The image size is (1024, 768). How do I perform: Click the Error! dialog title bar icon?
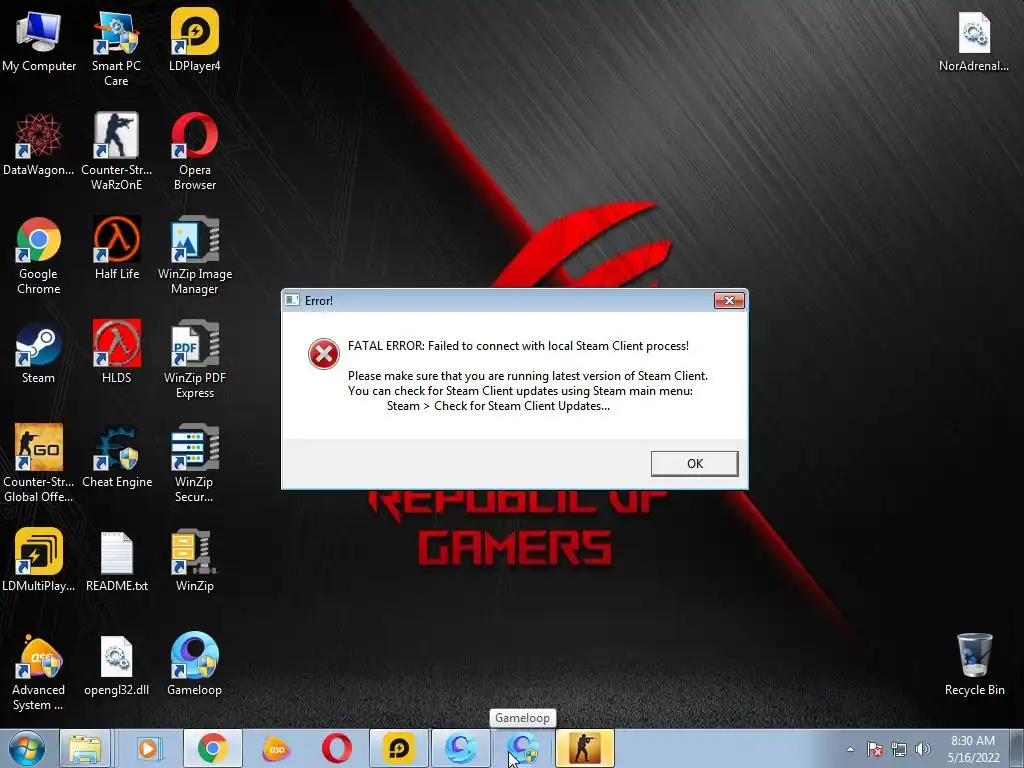293,300
